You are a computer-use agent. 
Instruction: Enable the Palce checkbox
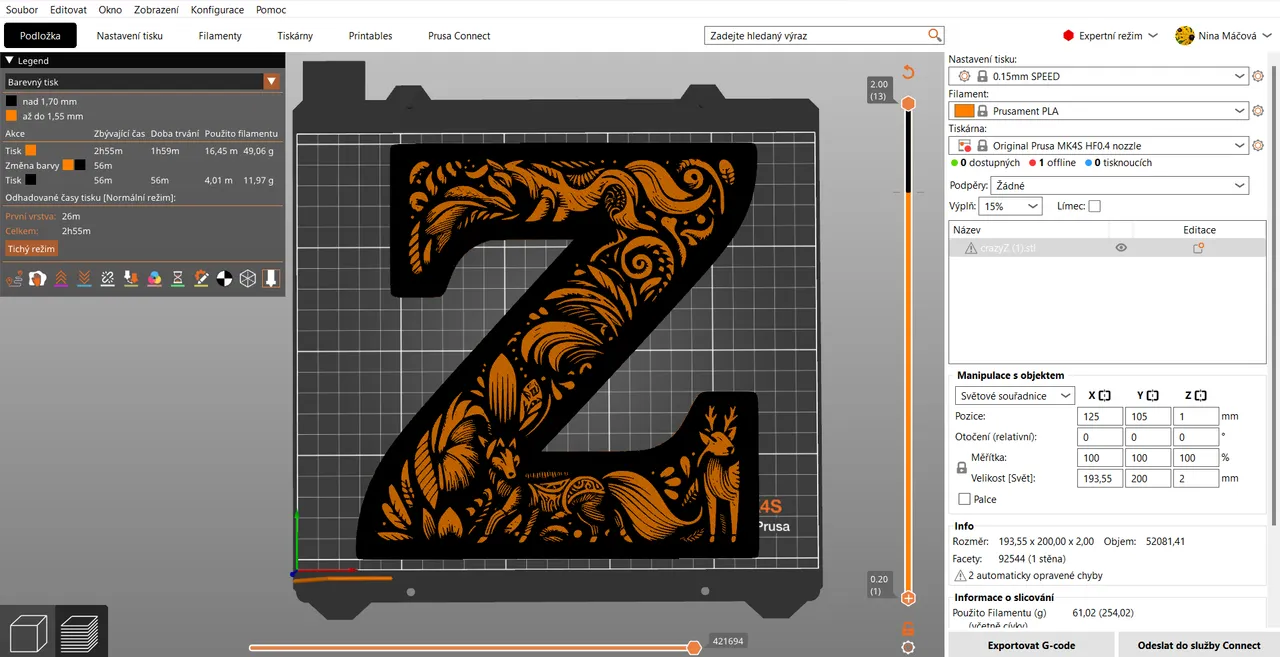click(x=965, y=499)
